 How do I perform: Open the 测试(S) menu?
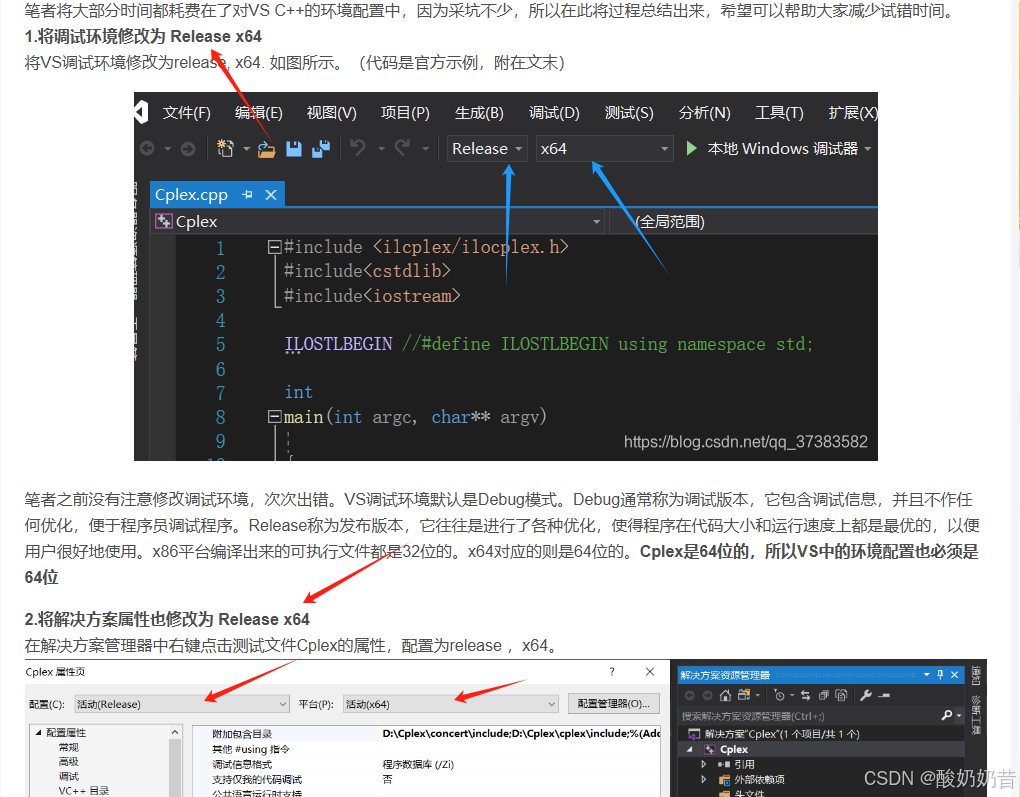point(629,113)
